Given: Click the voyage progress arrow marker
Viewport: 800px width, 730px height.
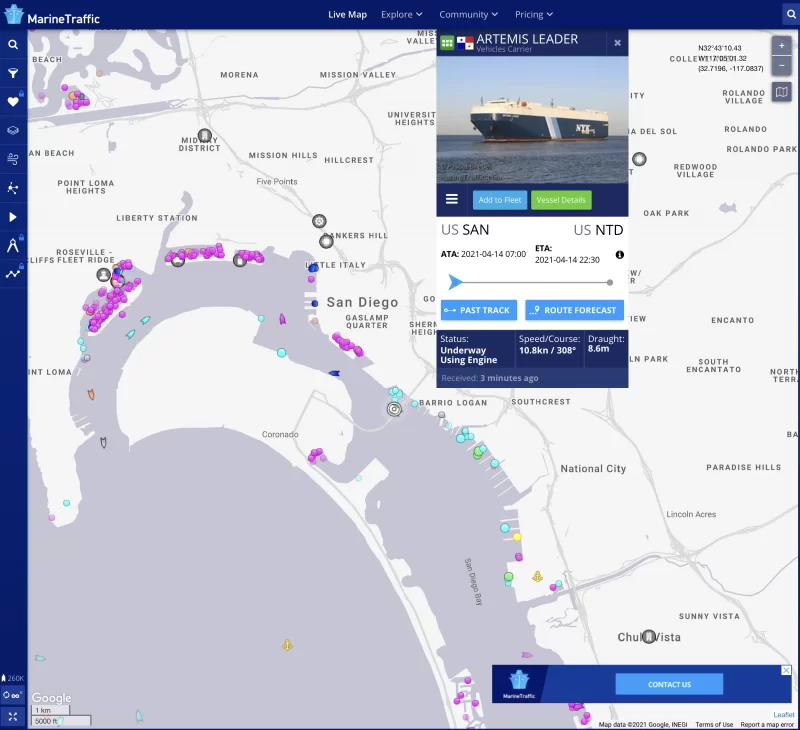Looking at the screenshot, I should tap(455, 282).
